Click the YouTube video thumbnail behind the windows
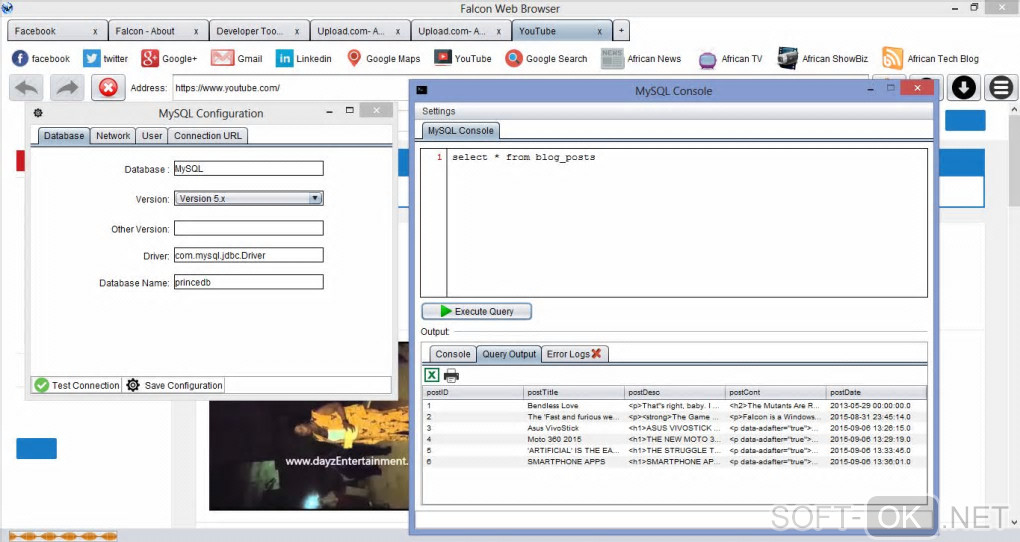The height and width of the screenshot is (542, 1020). tap(309, 455)
